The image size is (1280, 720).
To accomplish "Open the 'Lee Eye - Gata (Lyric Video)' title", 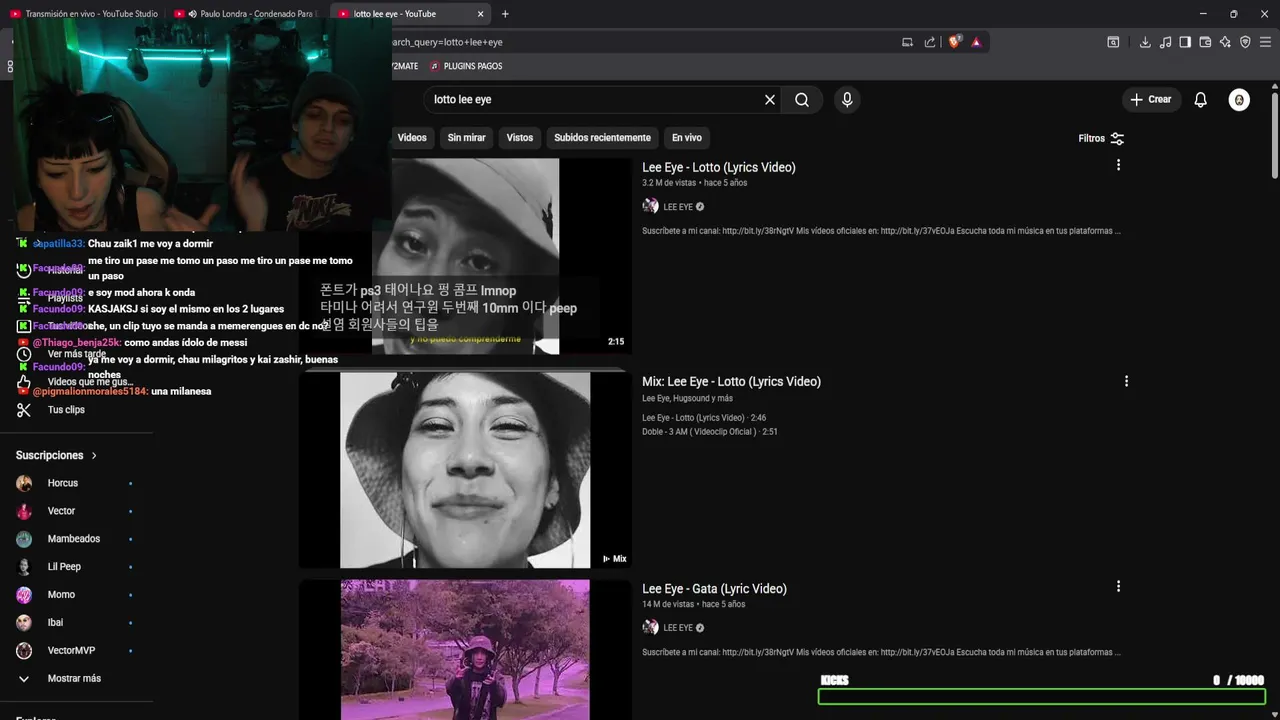I will 714,588.
